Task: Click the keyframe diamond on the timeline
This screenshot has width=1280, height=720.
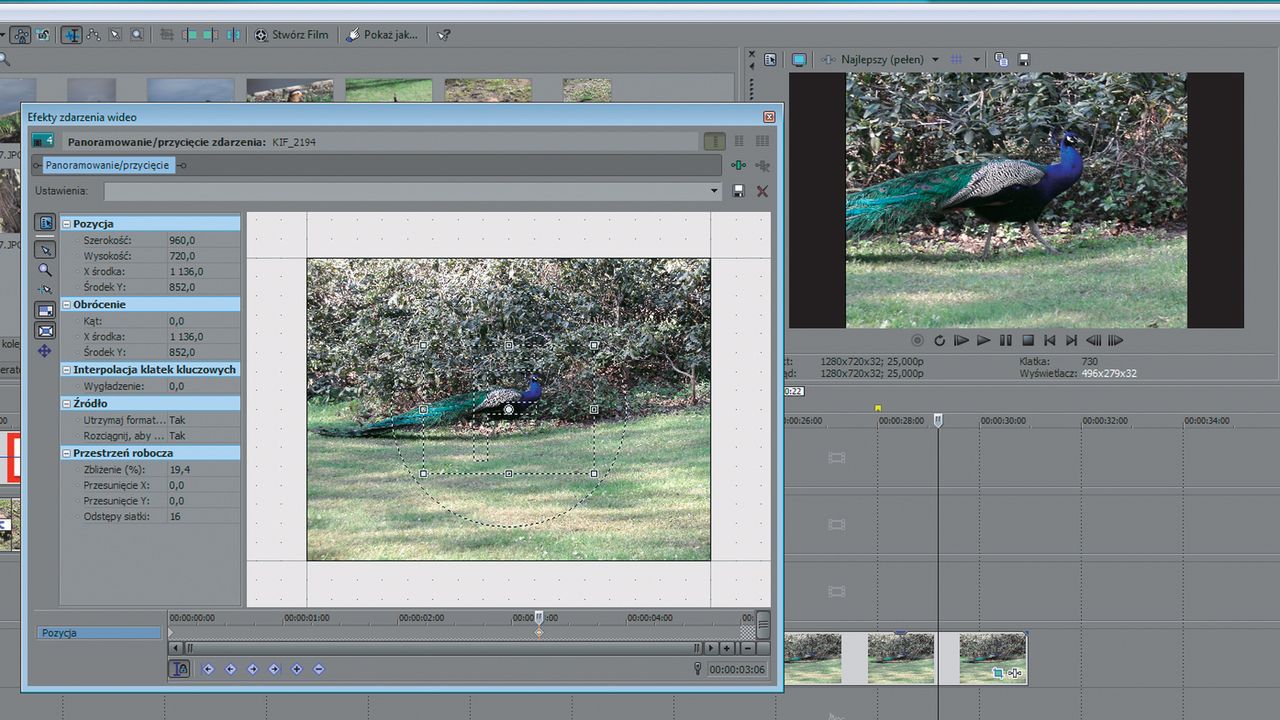Action: pos(539,633)
